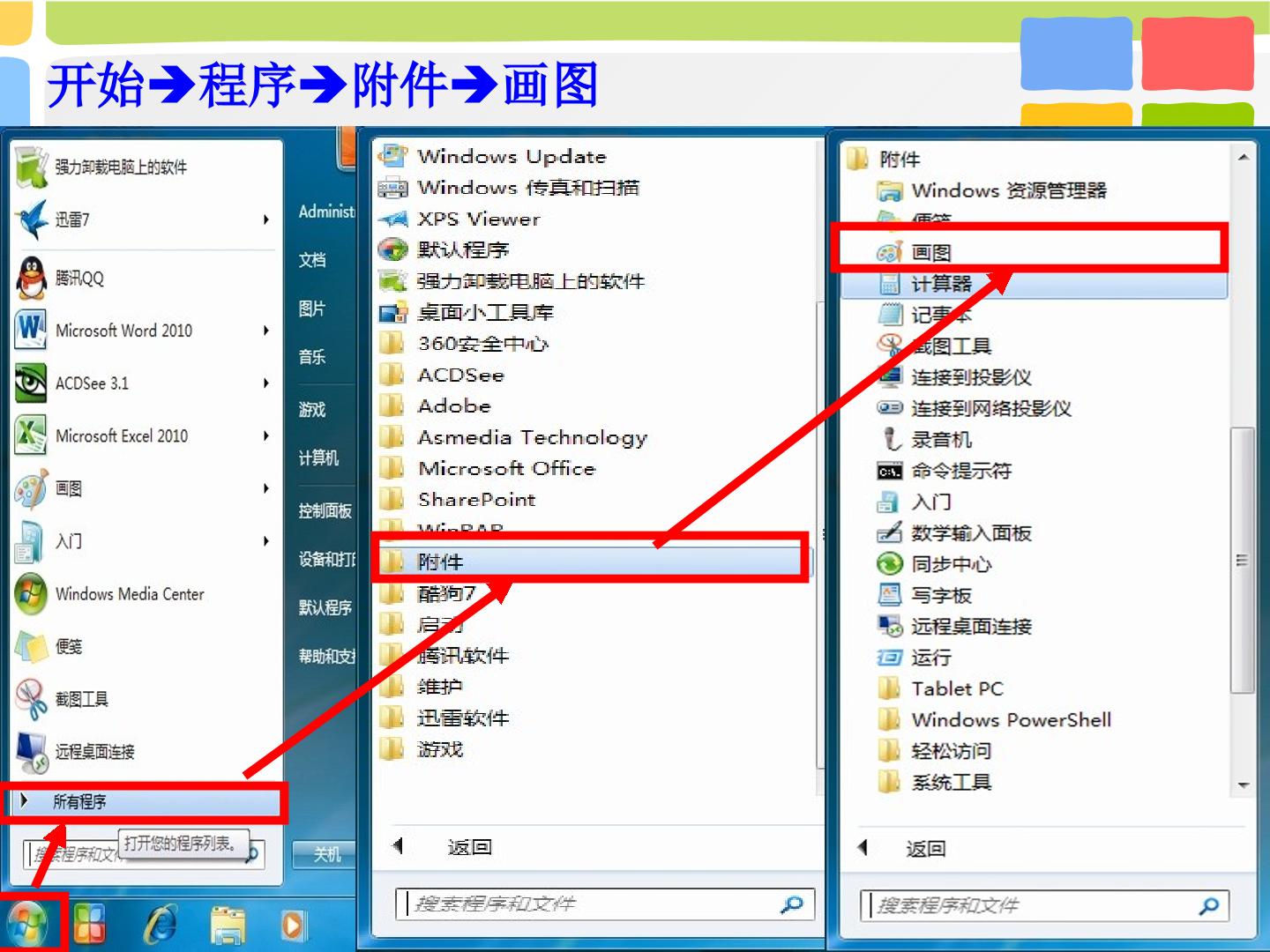Screen dimensions: 1270x952
Task: Click 强力卸载电脑上的软件 icon in start menu
Action: click(32, 167)
